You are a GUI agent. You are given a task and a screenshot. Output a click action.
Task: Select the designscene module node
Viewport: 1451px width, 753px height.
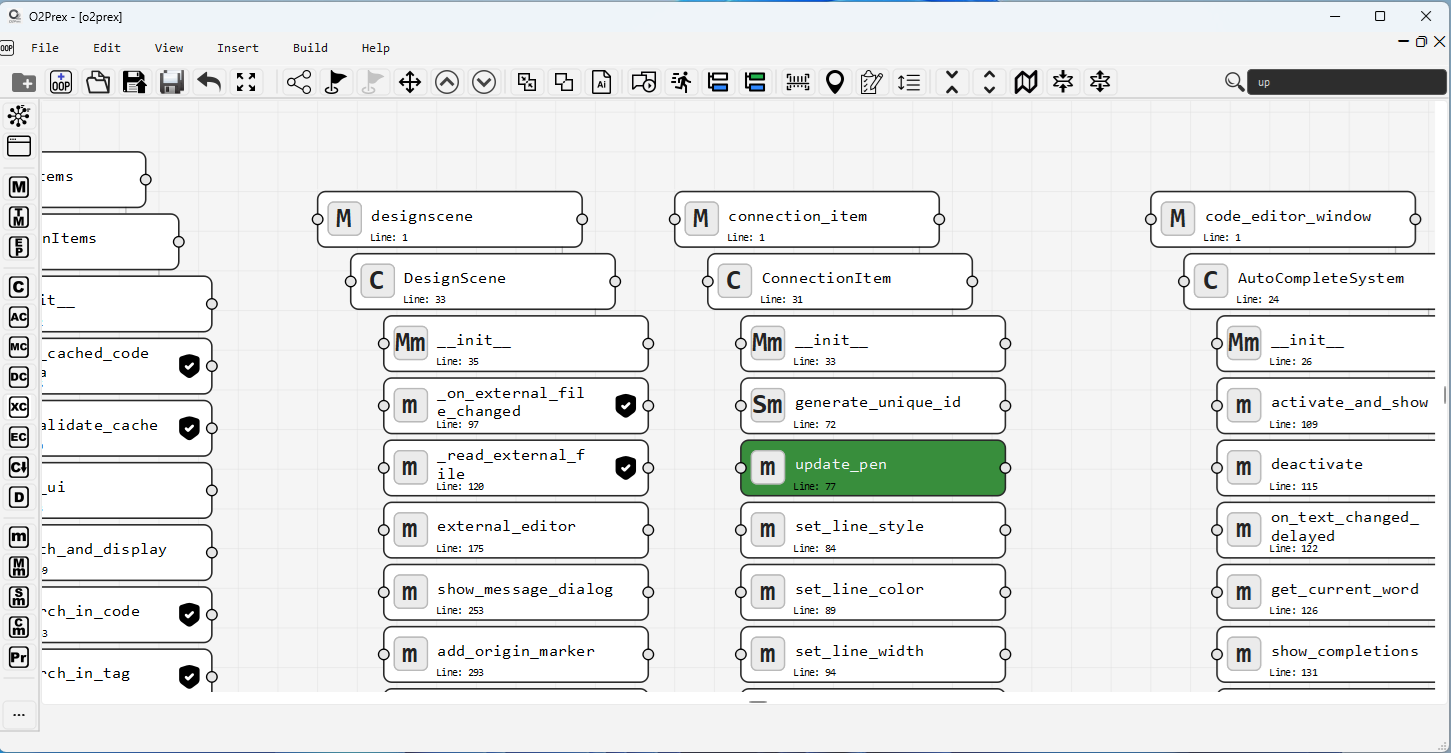pos(450,219)
